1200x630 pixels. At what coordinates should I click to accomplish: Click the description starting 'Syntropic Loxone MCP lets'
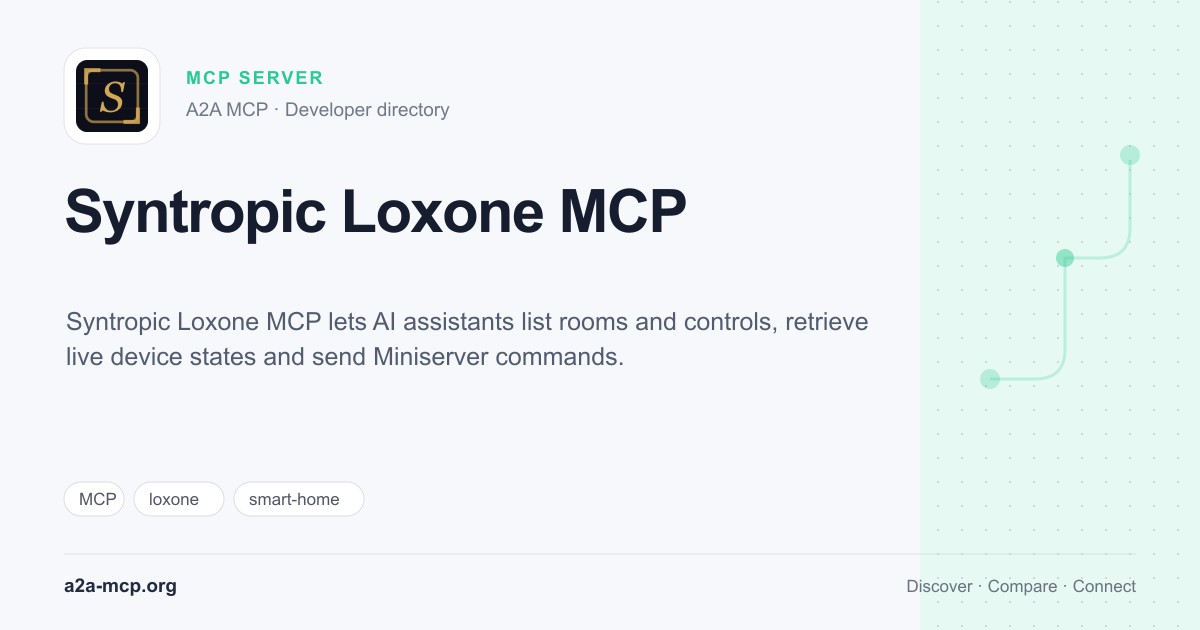pyautogui.click(x=467, y=339)
